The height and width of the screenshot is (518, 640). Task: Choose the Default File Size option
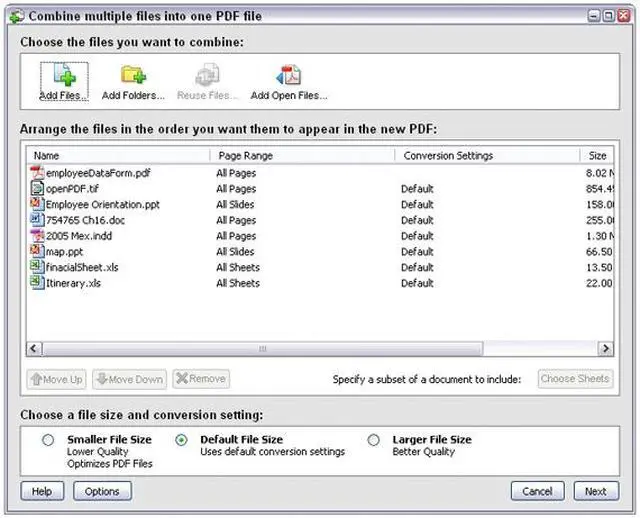point(181,440)
